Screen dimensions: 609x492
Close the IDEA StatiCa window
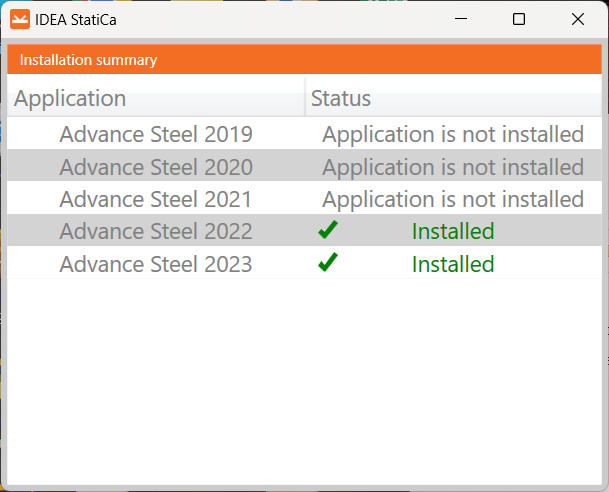(x=578, y=19)
